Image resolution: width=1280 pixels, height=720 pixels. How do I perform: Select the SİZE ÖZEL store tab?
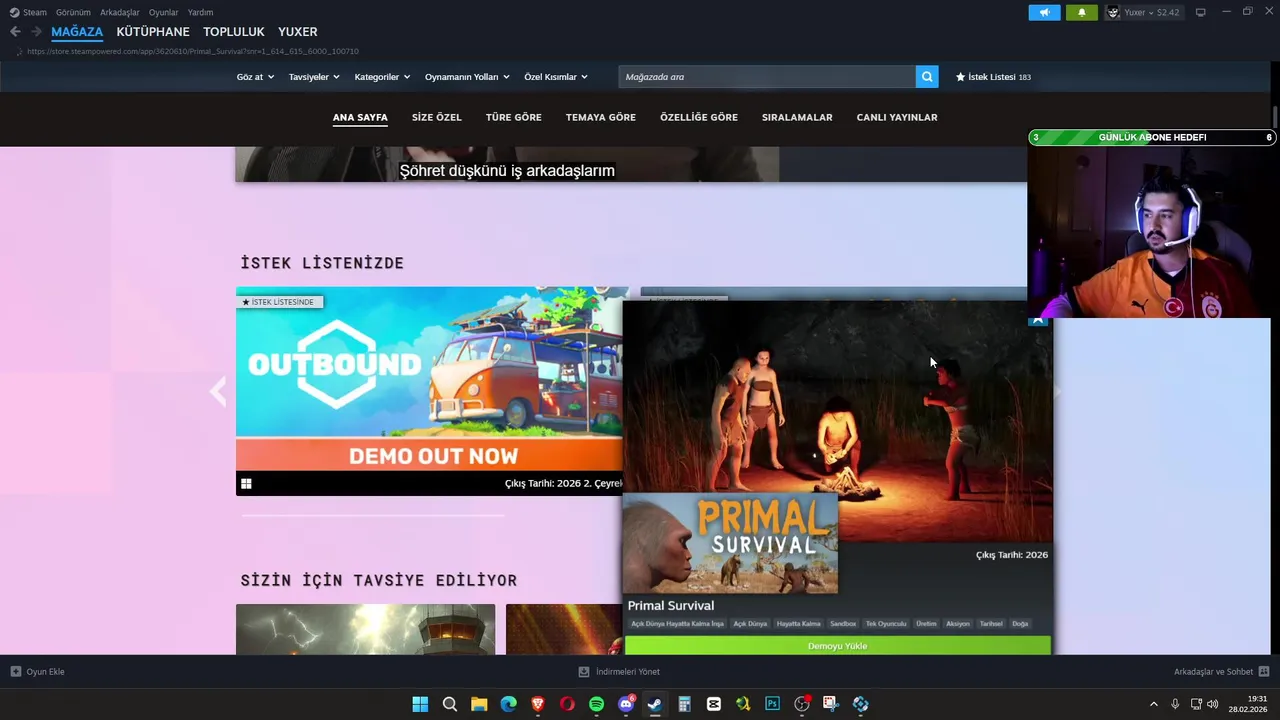point(437,117)
